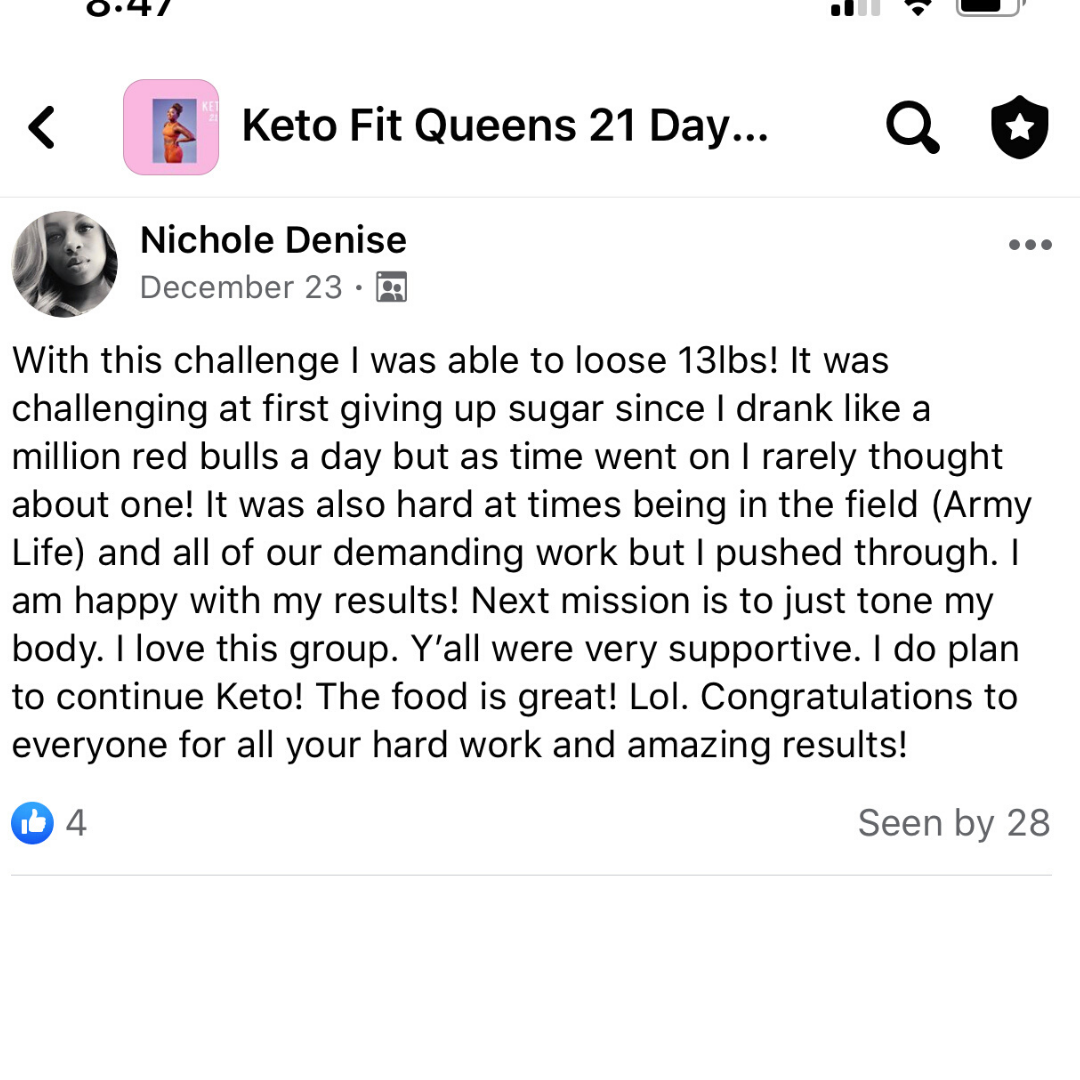Open Keto Fit Queens 21 Day group title
This screenshot has height=1080, width=1080.
505,126
